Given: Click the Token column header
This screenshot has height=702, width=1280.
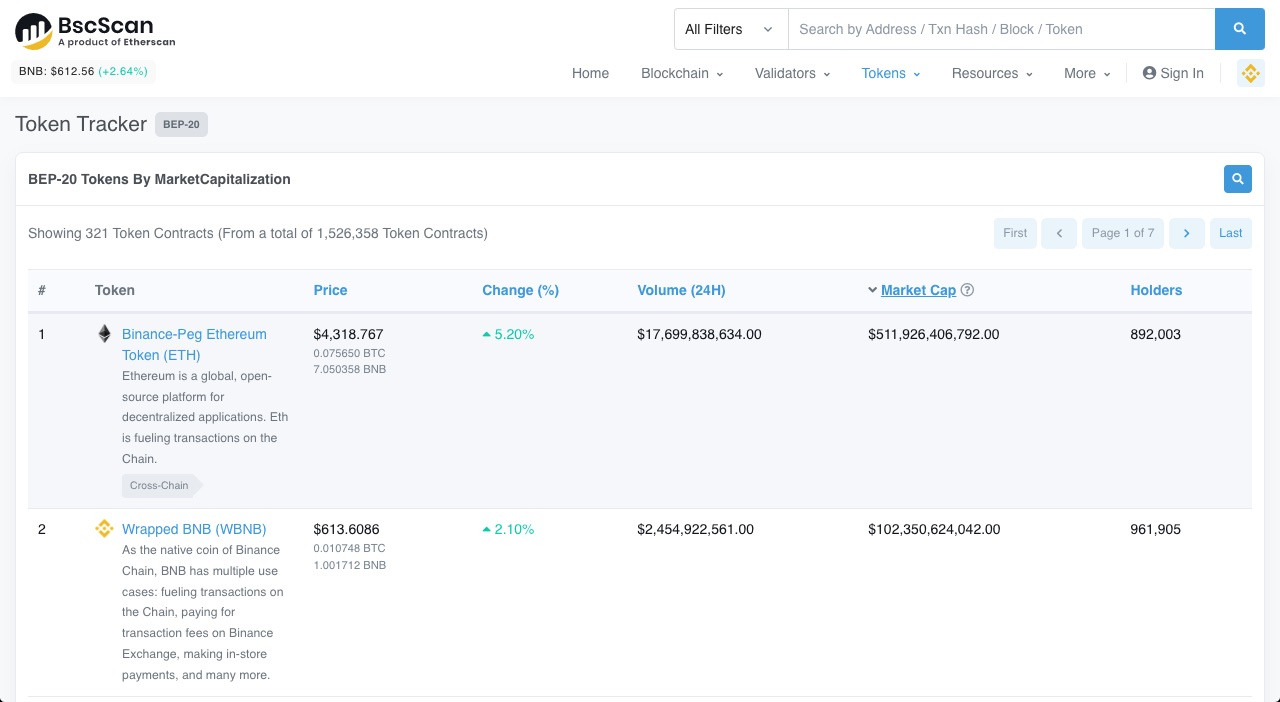Looking at the screenshot, I should (x=115, y=290).
